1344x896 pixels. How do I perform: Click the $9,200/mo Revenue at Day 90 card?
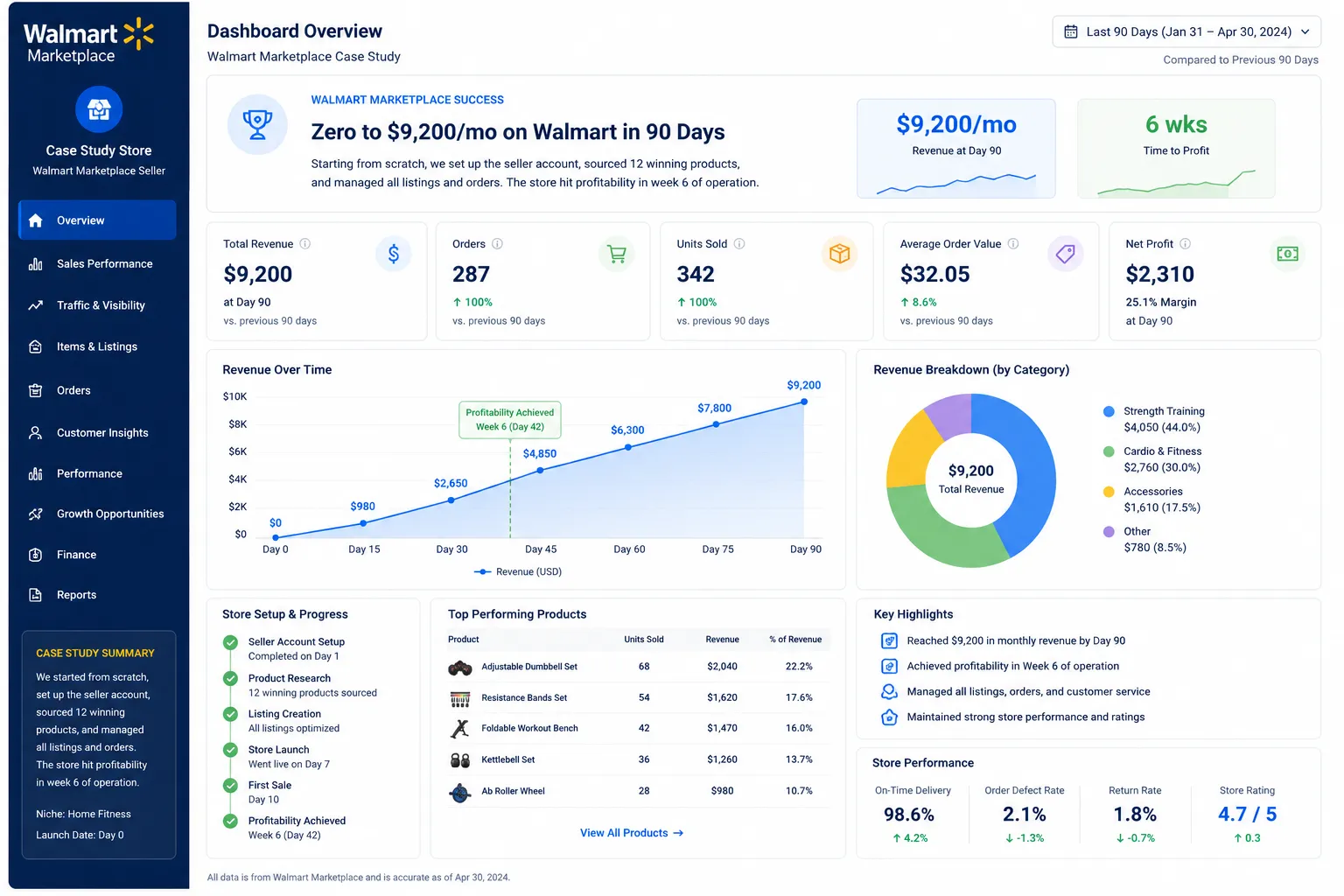point(956,149)
